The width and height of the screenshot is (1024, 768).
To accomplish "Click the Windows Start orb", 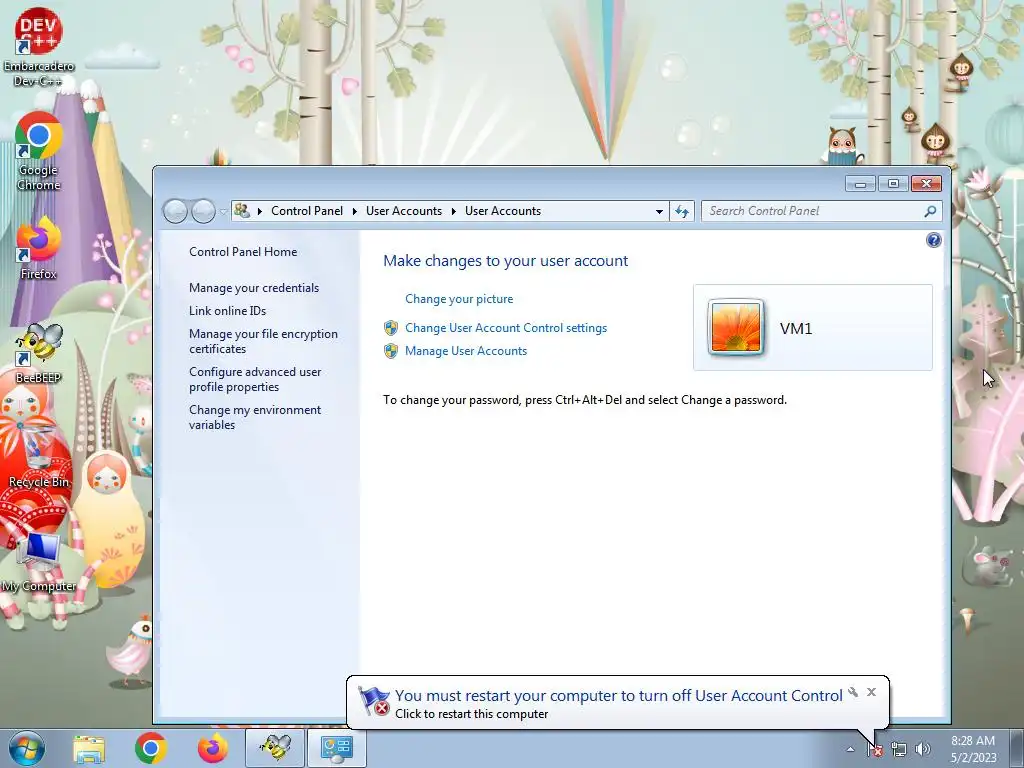I will point(27,748).
